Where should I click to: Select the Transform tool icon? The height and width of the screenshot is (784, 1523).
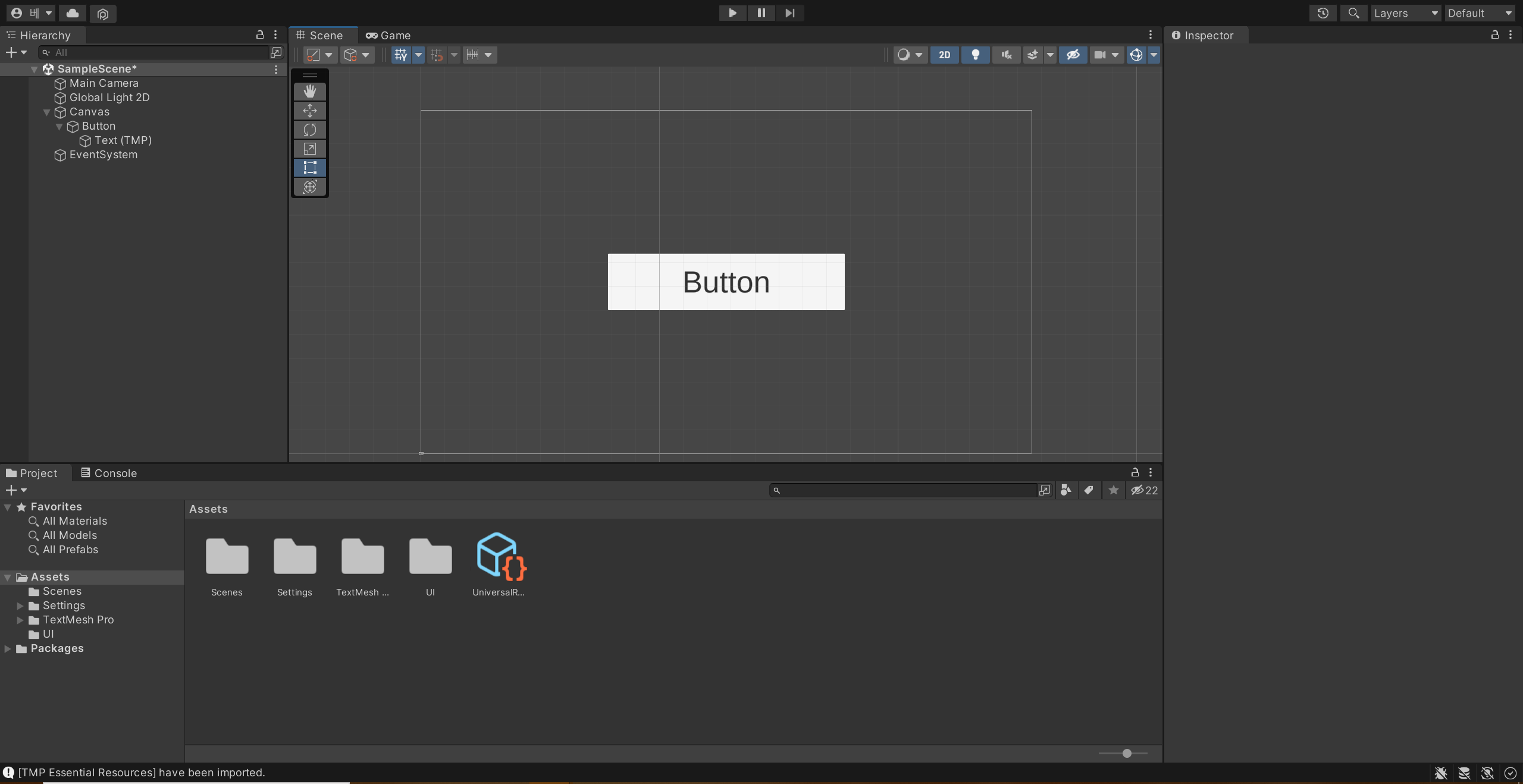click(309, 187)
